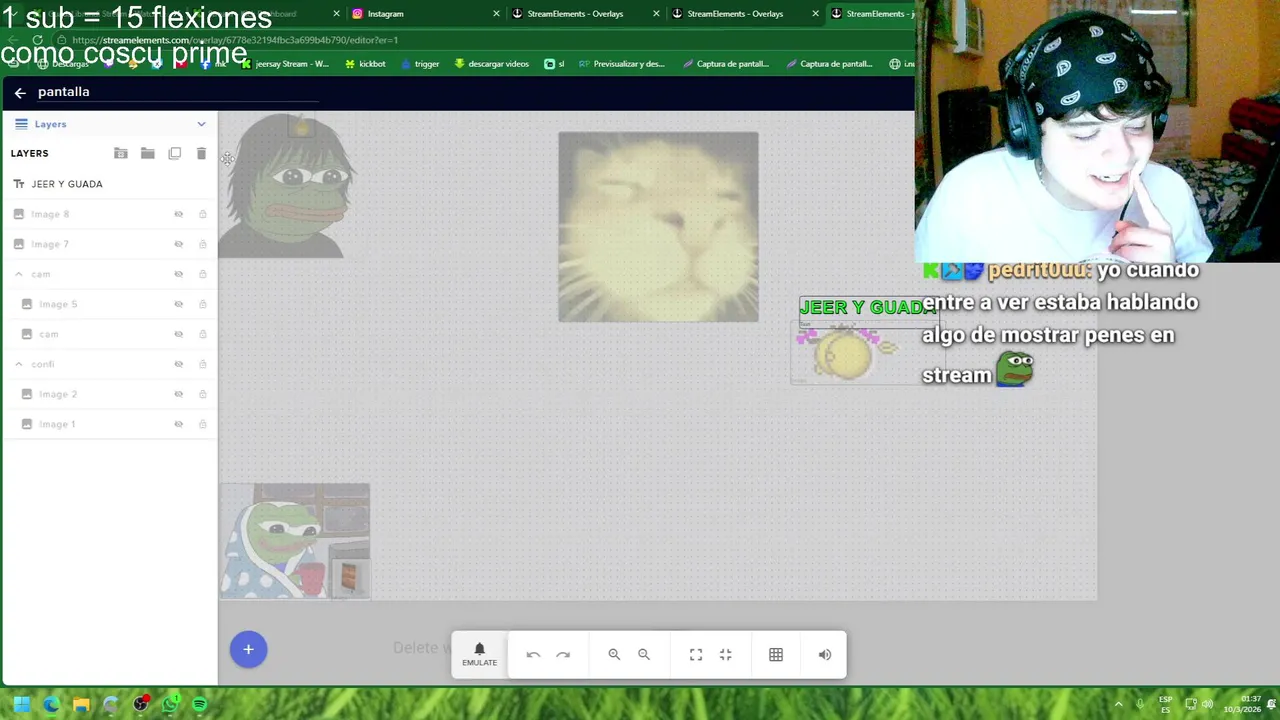1280x720 pixels.
Task: Collapse the Layers panel chevron
Action: coord(201,124)
